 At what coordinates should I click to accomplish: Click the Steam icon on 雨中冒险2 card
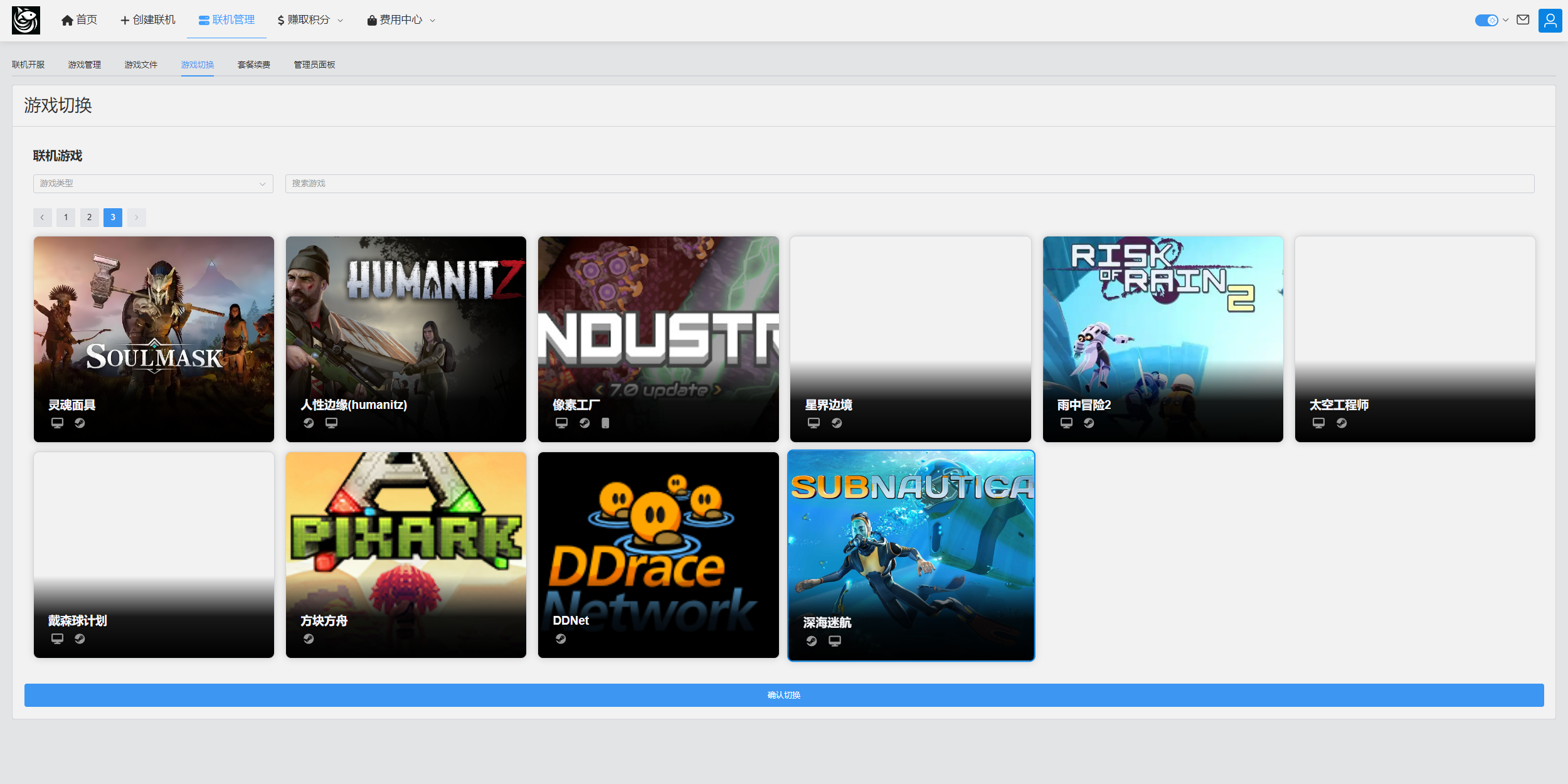[x=1089, y=423]
